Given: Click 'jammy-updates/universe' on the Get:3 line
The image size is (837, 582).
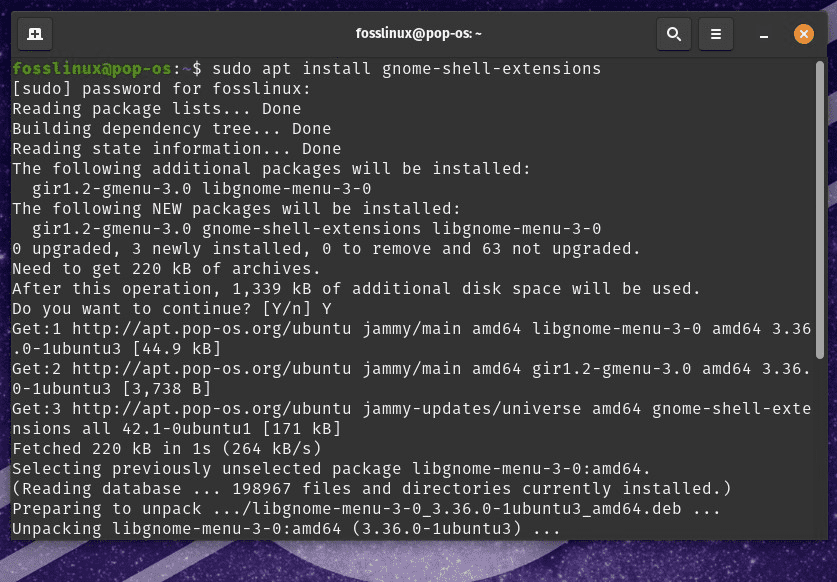Looking at the screenshot, I should click(x=471, y=409).
